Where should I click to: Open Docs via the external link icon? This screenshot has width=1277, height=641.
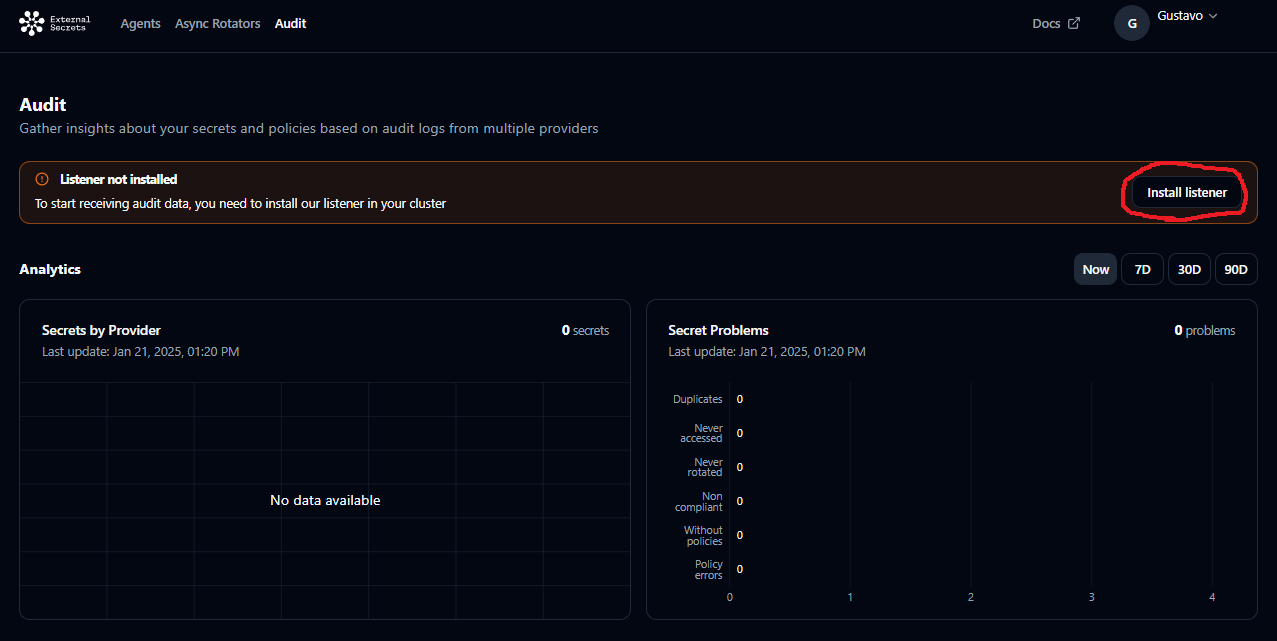1072,22
